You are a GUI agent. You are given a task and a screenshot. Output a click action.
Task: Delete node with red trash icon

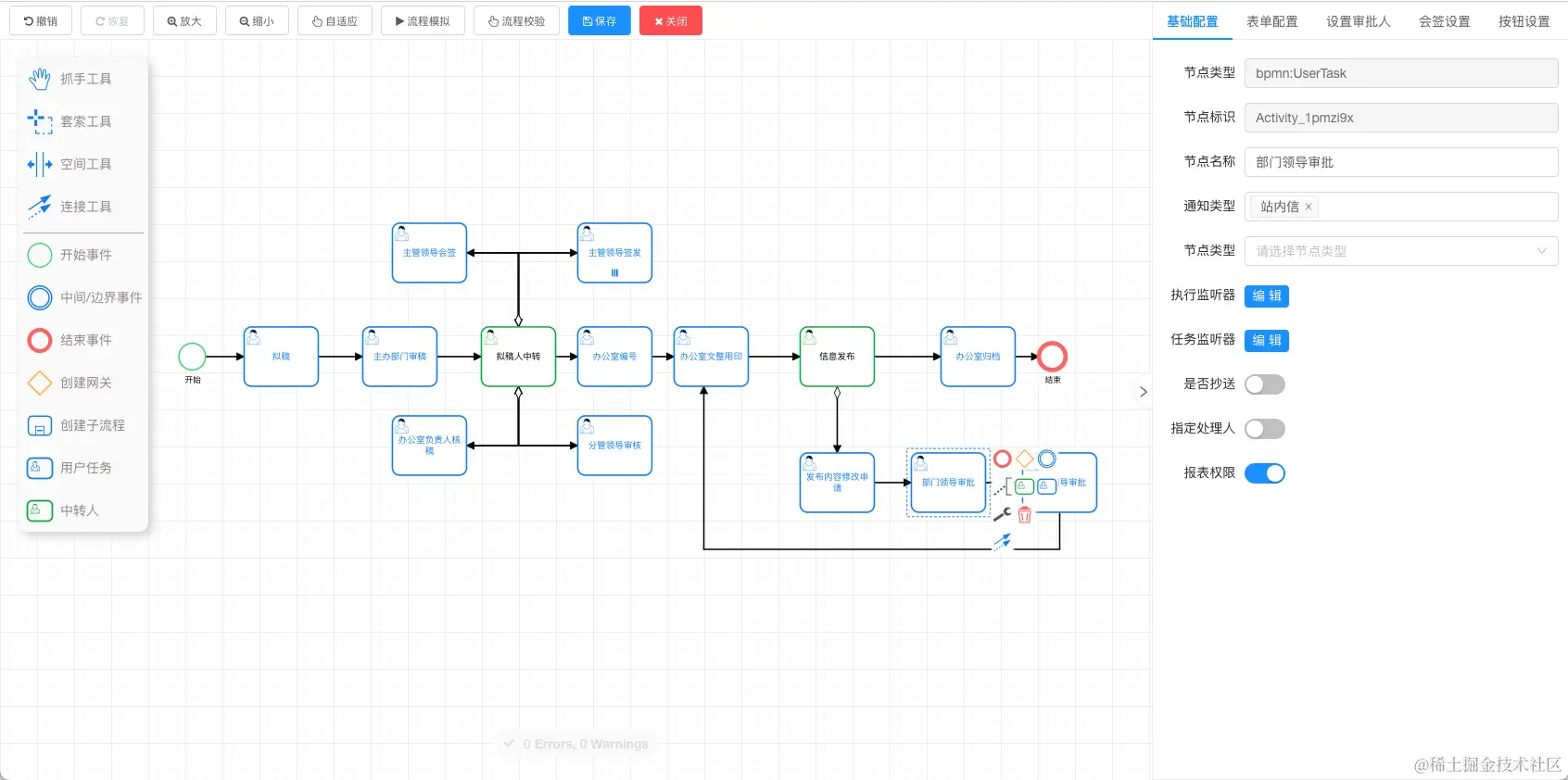click(x=1025, y=515)
